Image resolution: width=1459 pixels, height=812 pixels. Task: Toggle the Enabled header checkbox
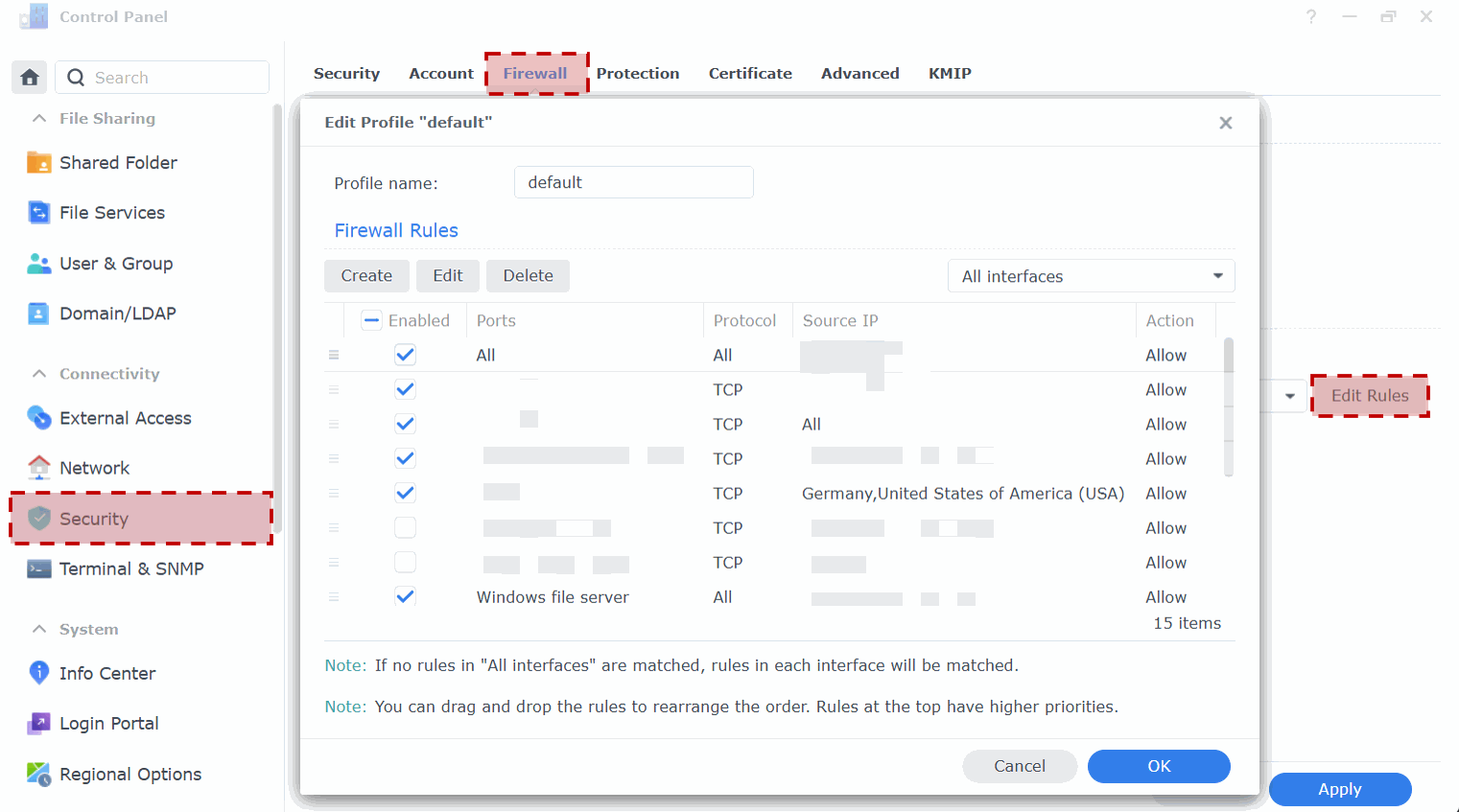372,320
